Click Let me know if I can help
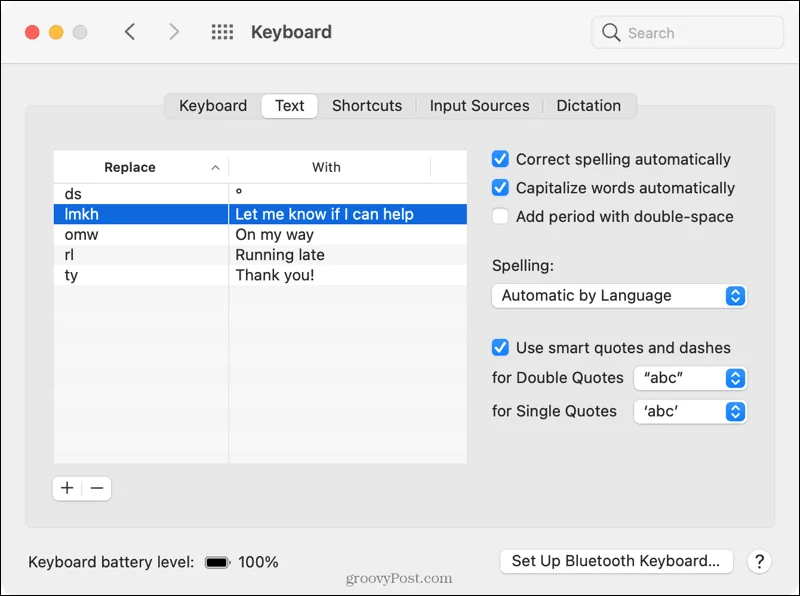 point(324,214)
